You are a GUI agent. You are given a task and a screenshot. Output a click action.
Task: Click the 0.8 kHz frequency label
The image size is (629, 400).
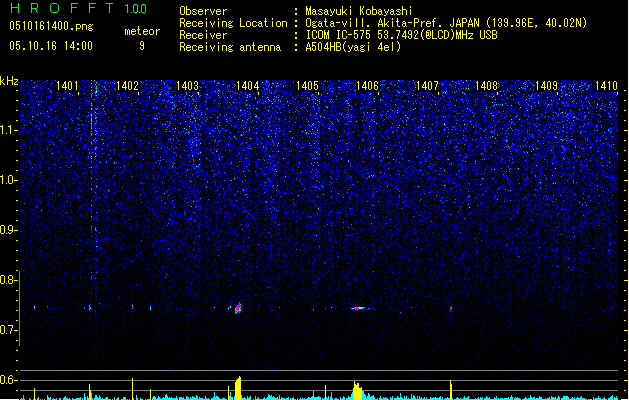8,280
